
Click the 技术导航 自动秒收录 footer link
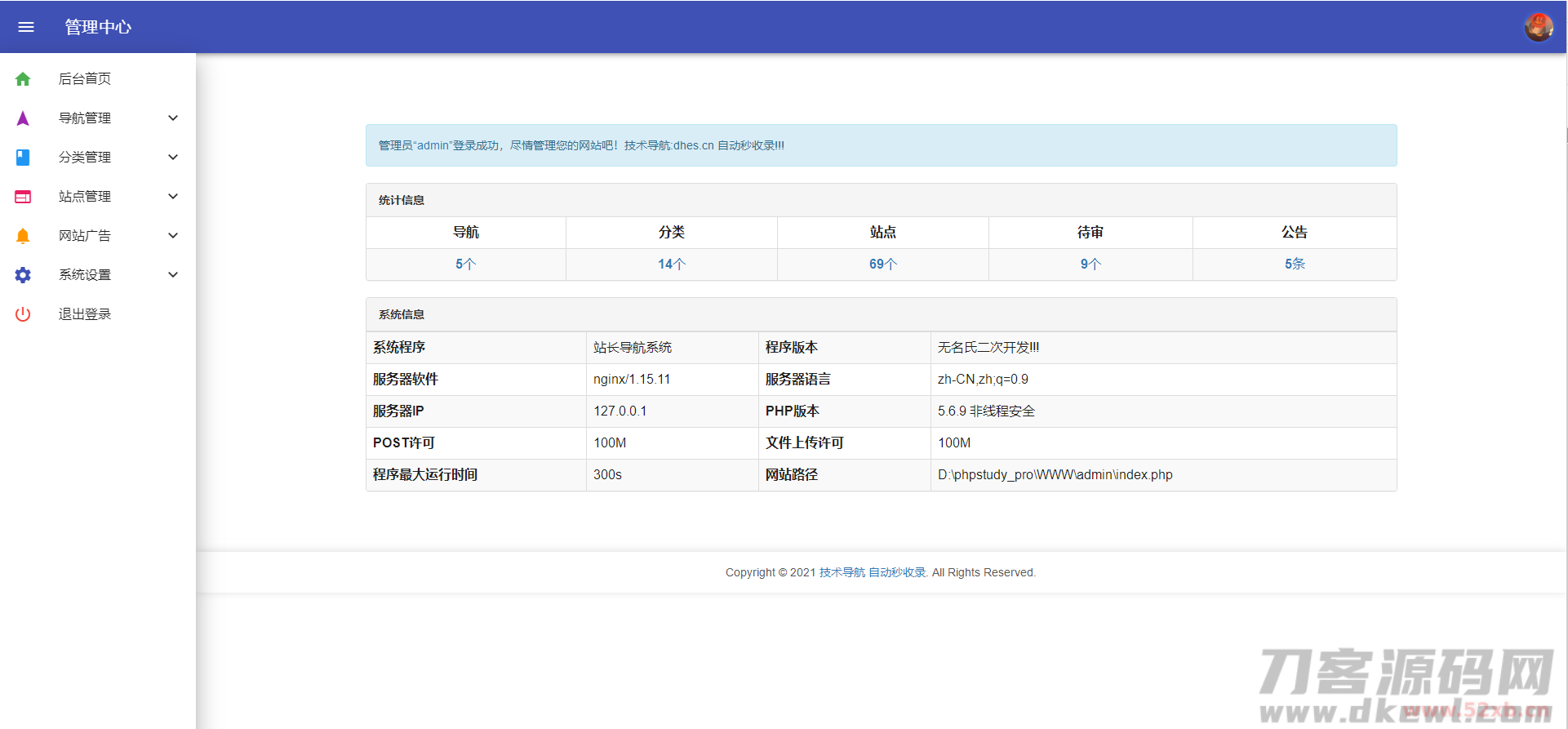click(x=873, y=572)
